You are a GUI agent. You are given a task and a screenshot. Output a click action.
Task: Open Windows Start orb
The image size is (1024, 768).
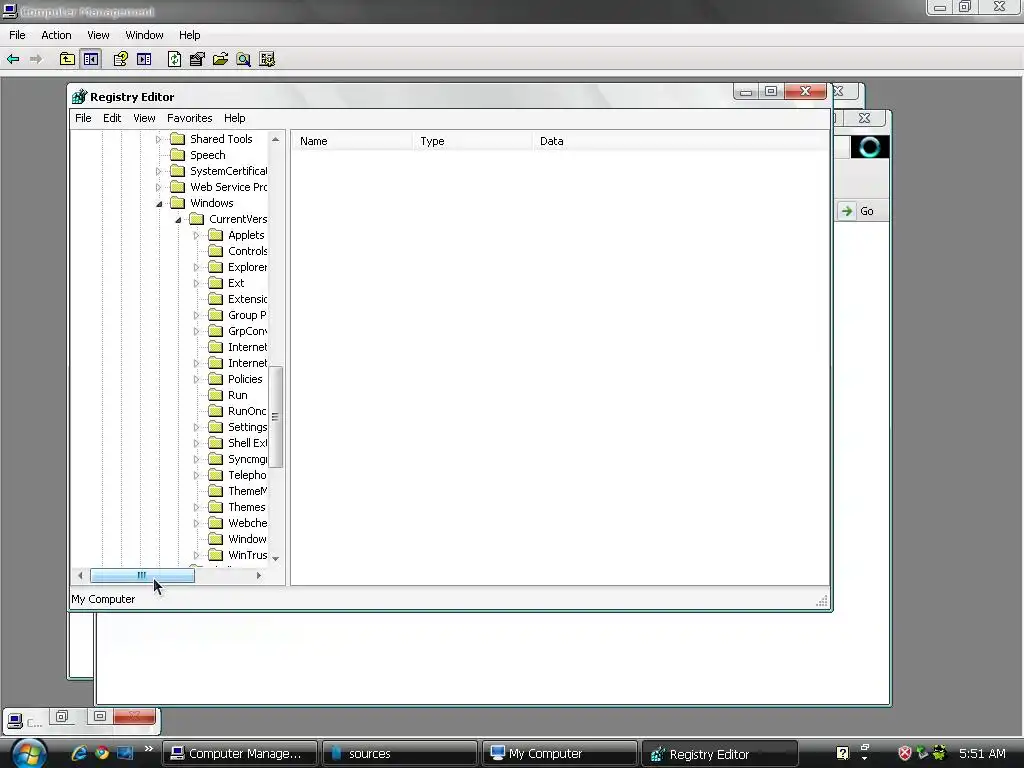[x=27, y=753]
